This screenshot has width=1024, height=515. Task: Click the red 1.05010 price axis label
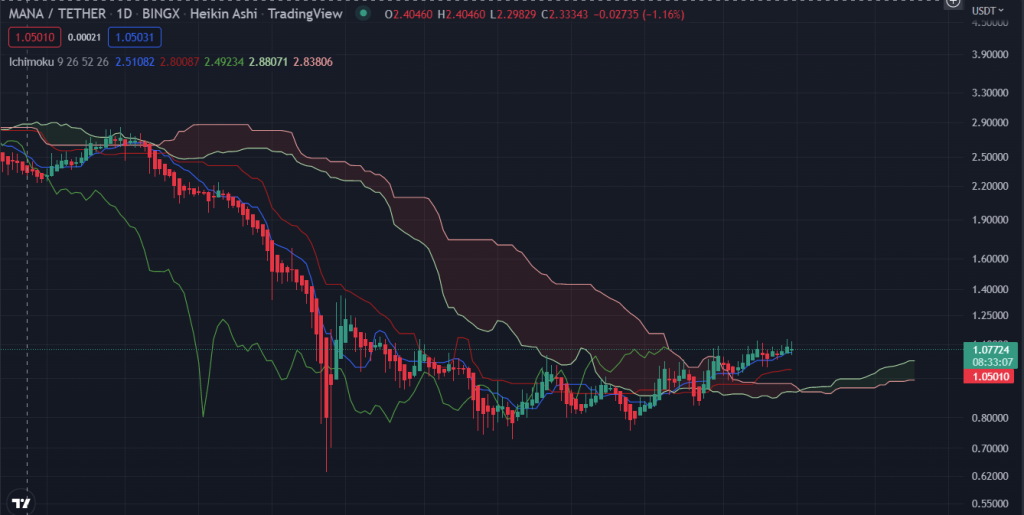pos(991,376)
